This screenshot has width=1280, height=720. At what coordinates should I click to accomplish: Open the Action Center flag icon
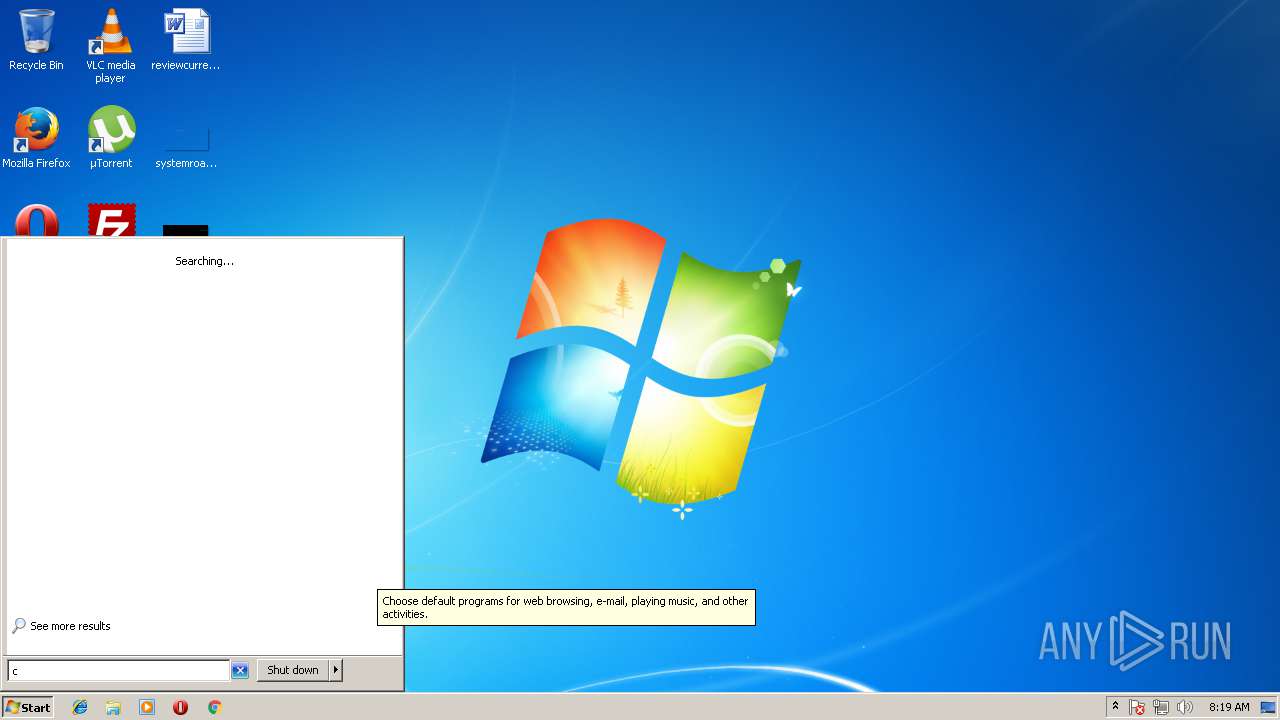click(1137, 707)
